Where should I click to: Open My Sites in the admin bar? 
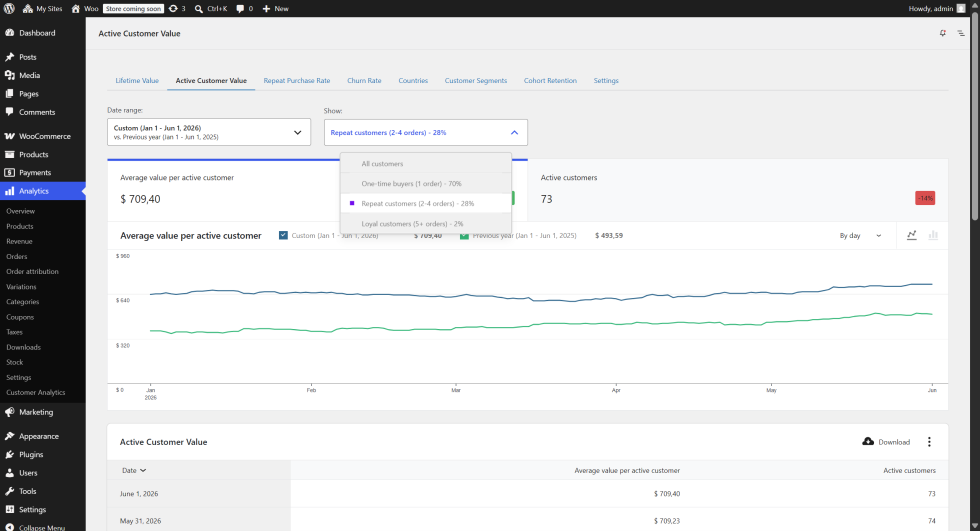pyautogui.click(x=42, y=9)
